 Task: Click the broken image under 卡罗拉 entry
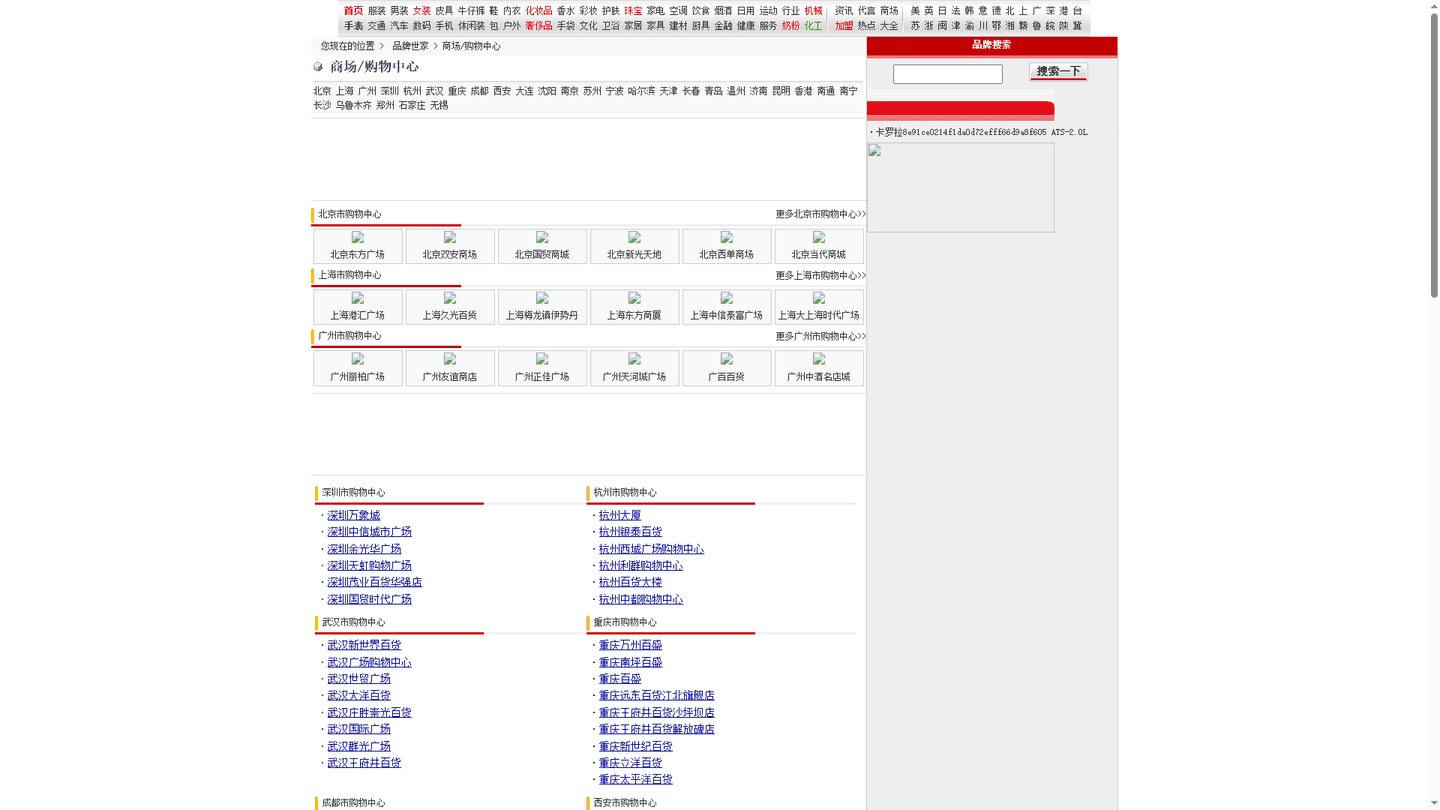(960, 187)
